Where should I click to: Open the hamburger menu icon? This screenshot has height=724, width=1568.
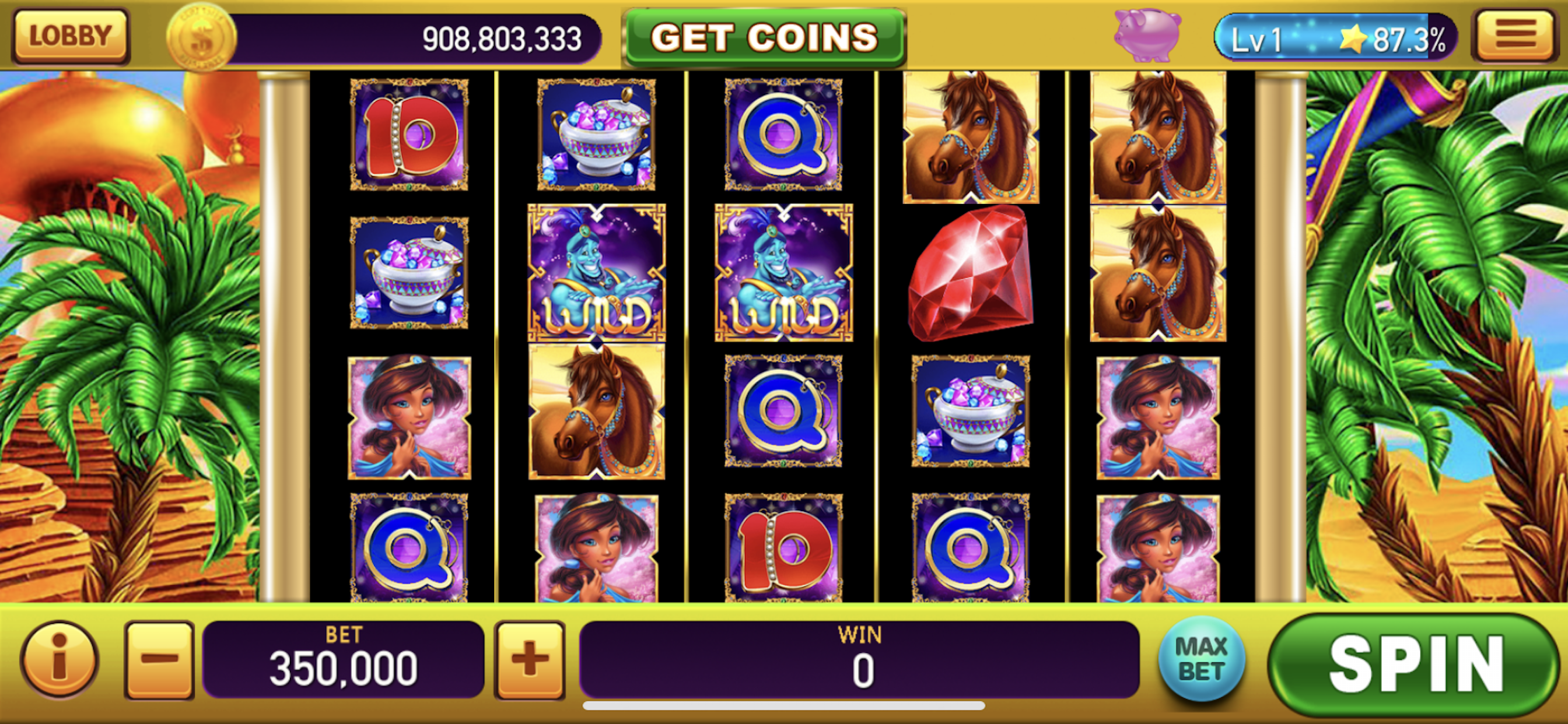tap(1515, 36)
